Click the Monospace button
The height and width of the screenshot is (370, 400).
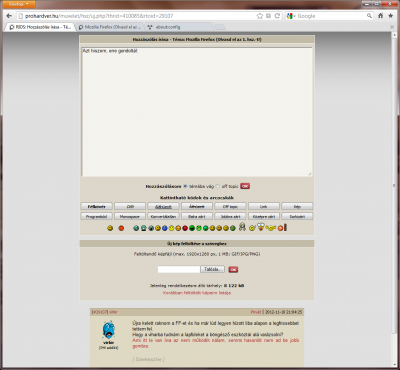[x=130, y=216]
